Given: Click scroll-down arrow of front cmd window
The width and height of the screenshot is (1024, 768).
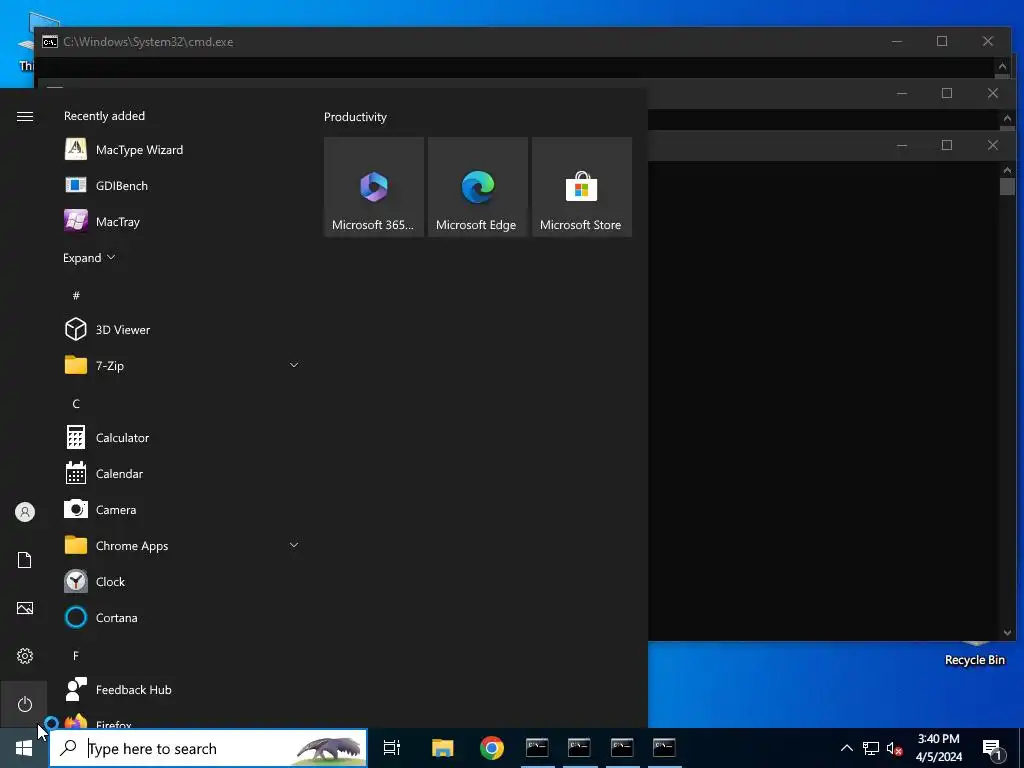Looking at the screenshot, I should click(1007, 632).
